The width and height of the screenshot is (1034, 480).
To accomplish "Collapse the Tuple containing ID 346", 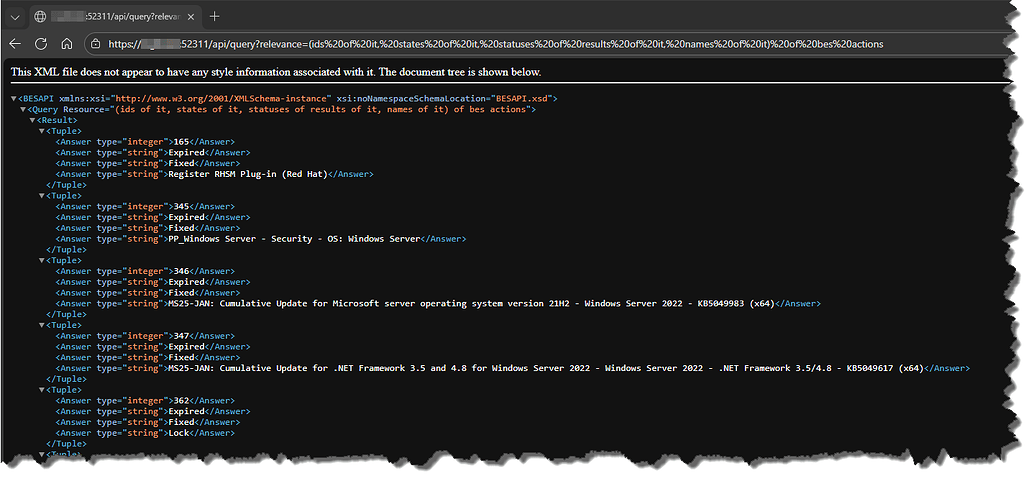I will 42,260.
